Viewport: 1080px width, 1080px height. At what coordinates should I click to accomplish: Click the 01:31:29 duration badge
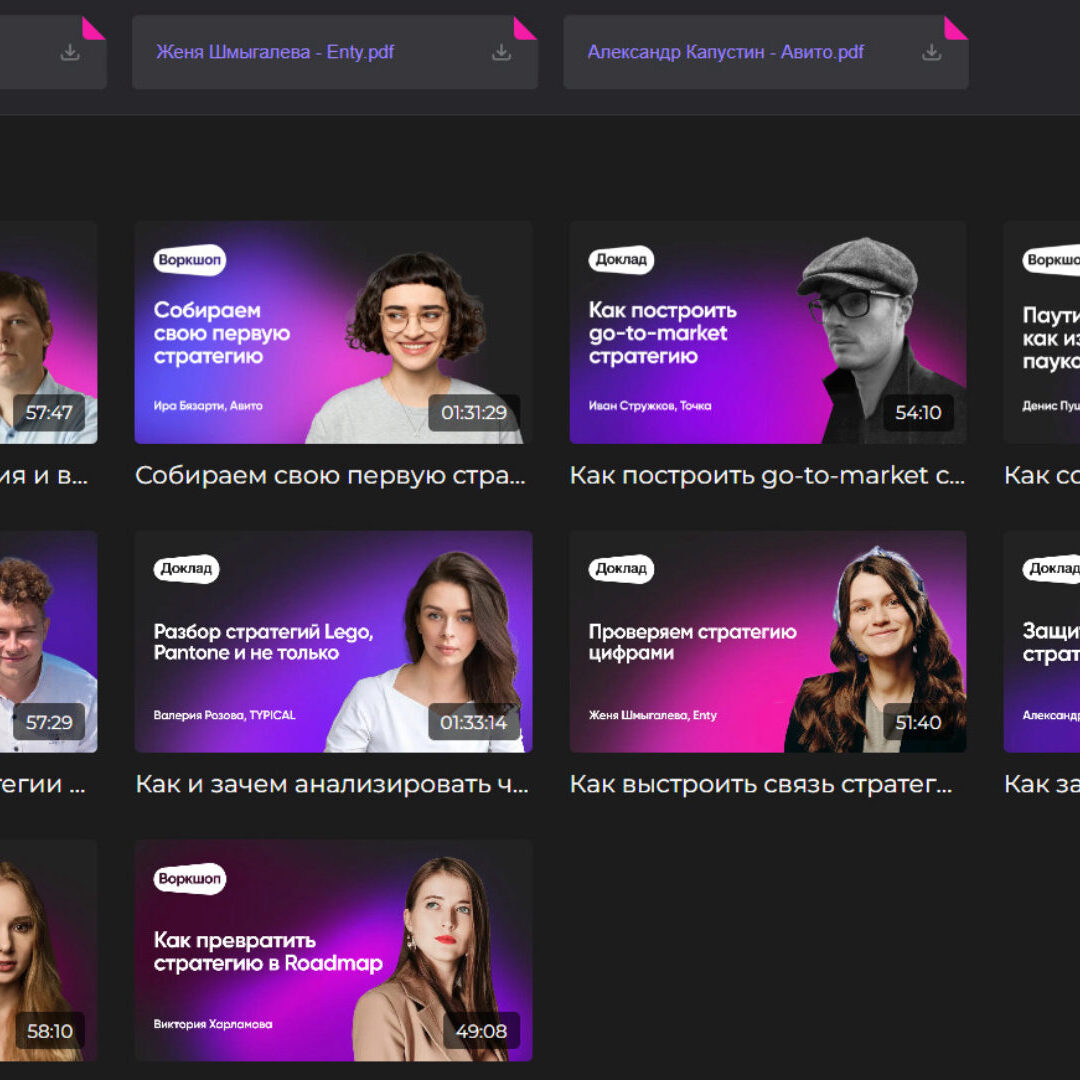tap(474, 413)
